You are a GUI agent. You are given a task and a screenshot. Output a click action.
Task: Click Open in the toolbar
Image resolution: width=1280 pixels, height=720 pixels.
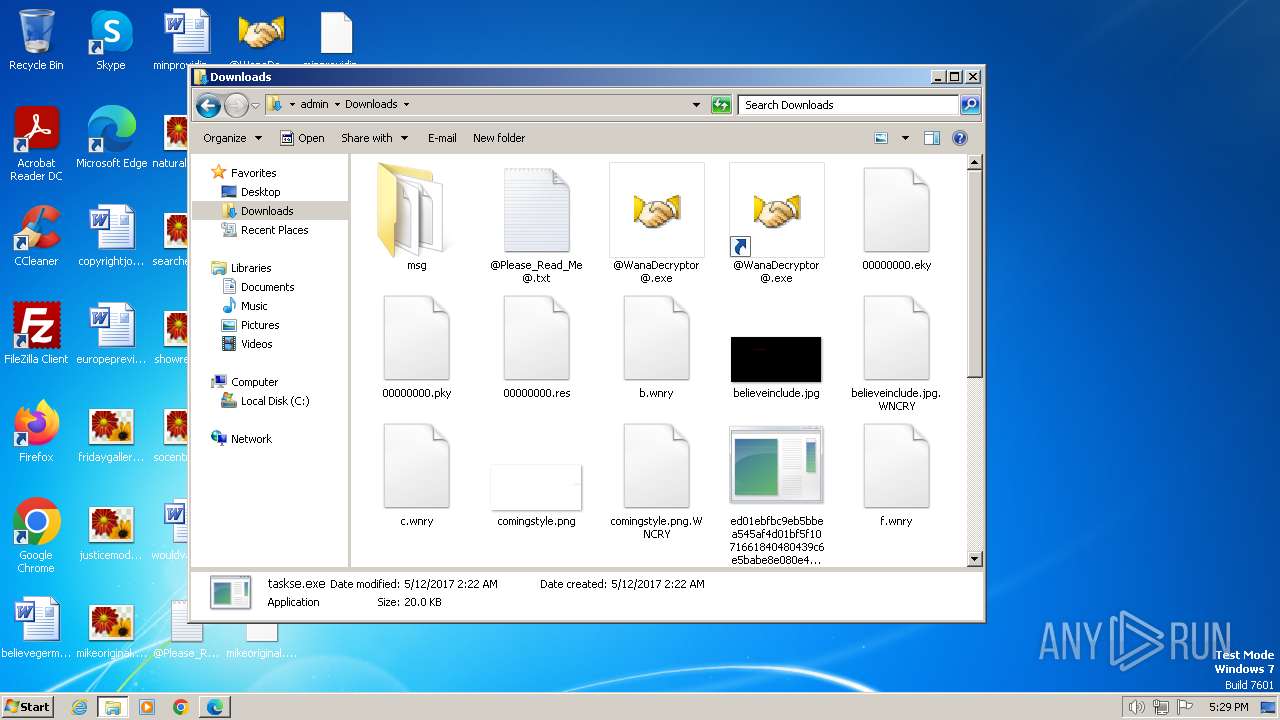click(302, 138)
